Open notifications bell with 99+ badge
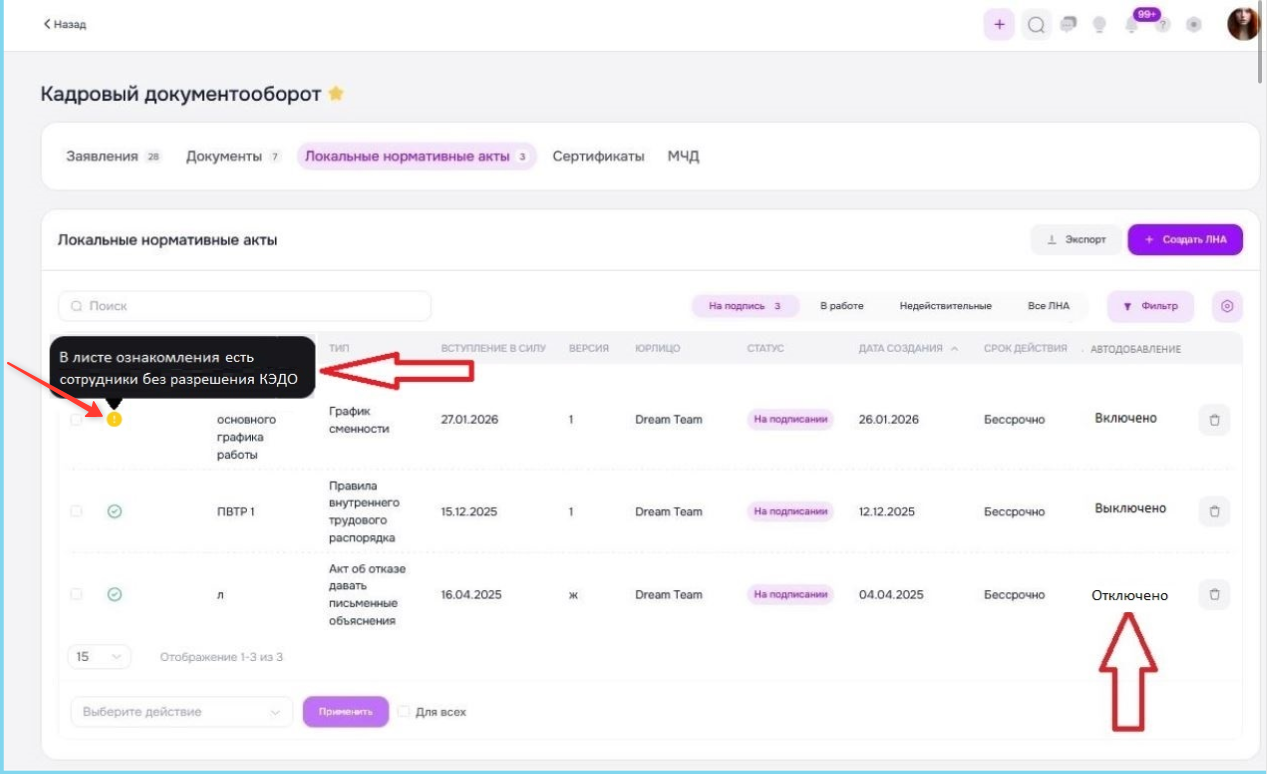1267x774 pixels. tap(1132, 24)
